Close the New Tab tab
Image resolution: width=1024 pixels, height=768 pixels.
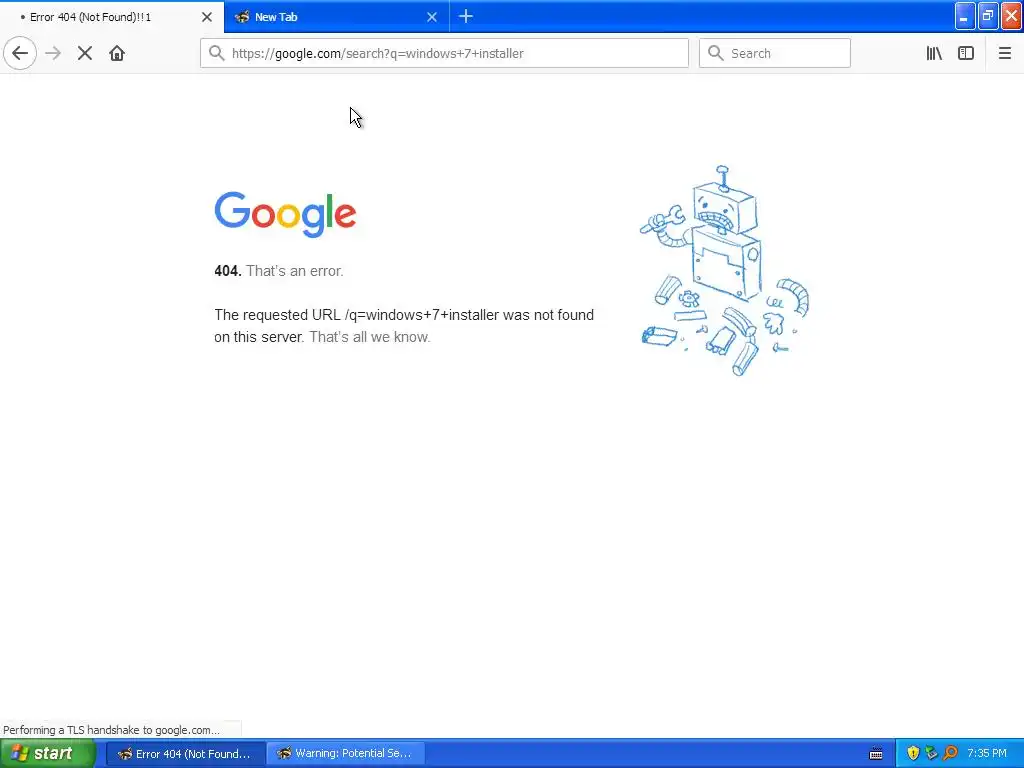[x=432, y=17]
